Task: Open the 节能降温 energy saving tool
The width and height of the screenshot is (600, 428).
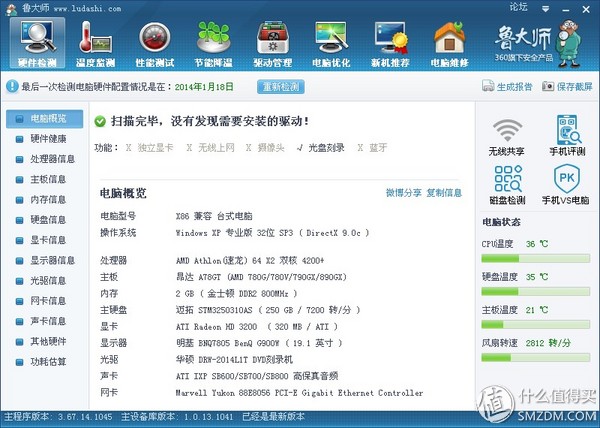Action: pyautogui.click(x=214, y=44)
